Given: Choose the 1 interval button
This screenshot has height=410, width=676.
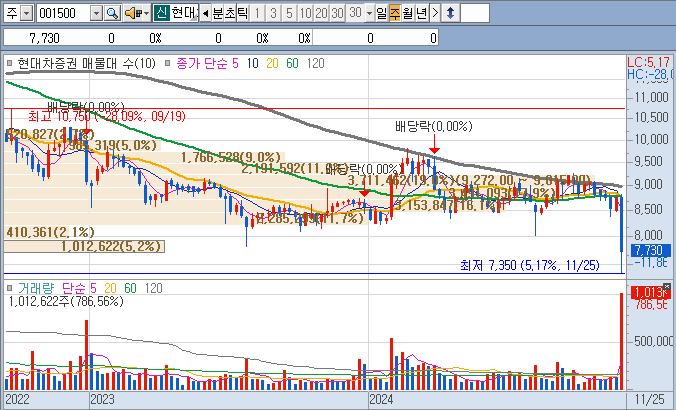Looking at the screenshot, I should coord(257,13).
